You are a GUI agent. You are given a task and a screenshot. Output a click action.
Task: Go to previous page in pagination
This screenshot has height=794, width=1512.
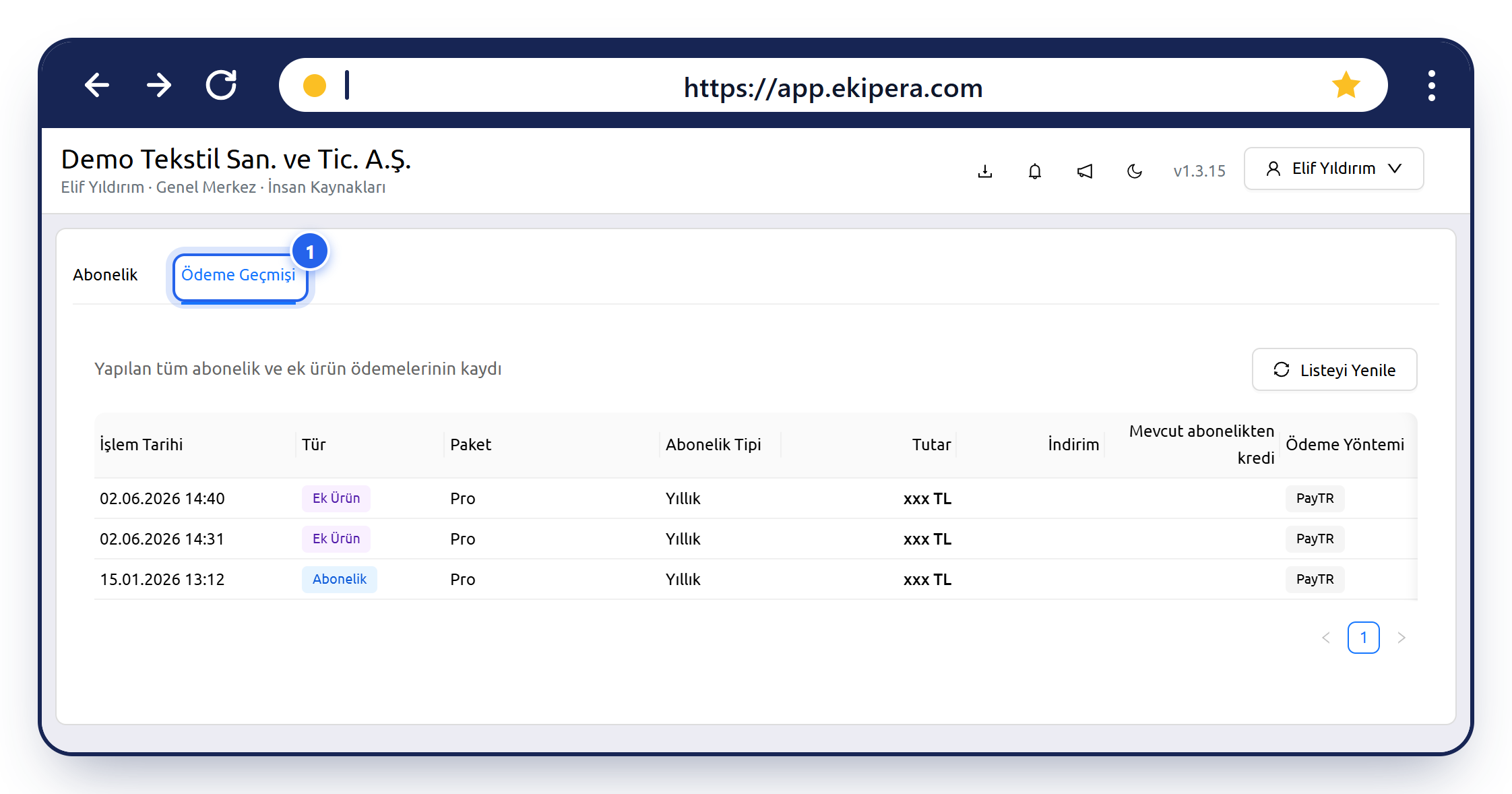click(x=1326, y=638)
